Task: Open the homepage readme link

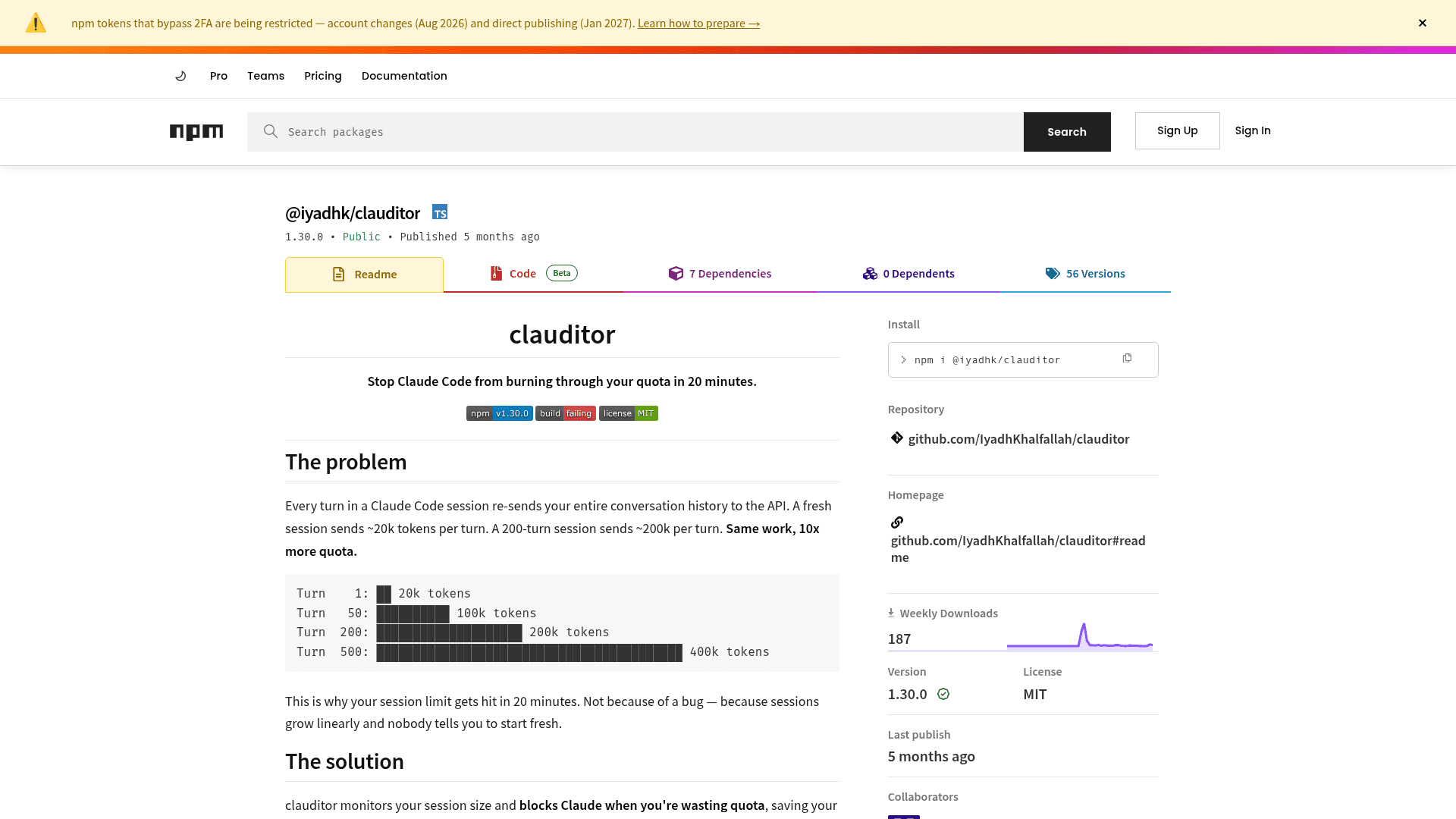Action: point(1018,549)
